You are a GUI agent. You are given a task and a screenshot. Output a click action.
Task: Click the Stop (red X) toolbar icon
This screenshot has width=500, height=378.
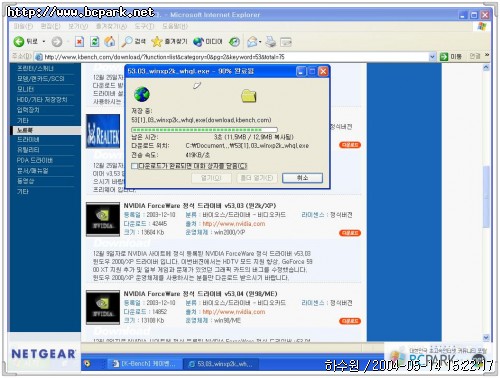[79, 42]
